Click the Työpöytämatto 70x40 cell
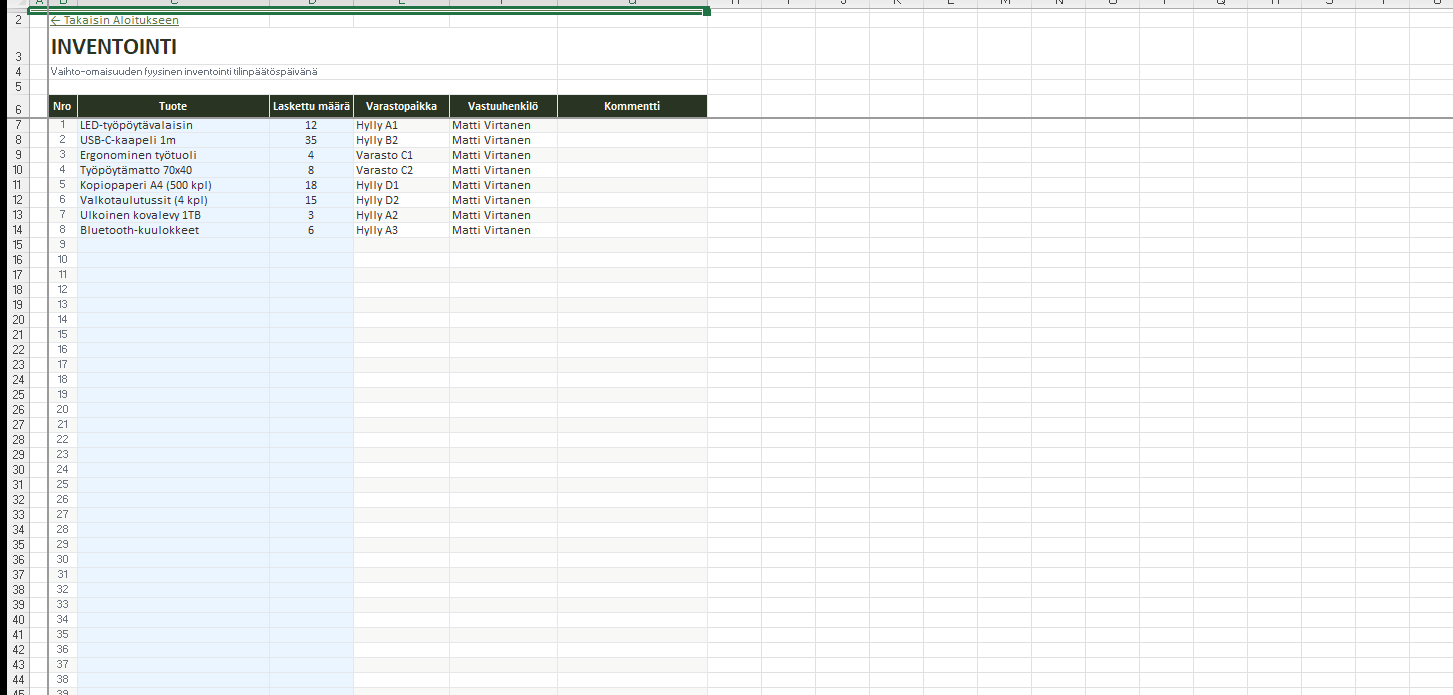The height and width of the screenshot is (695, 1453). [136, 170]
